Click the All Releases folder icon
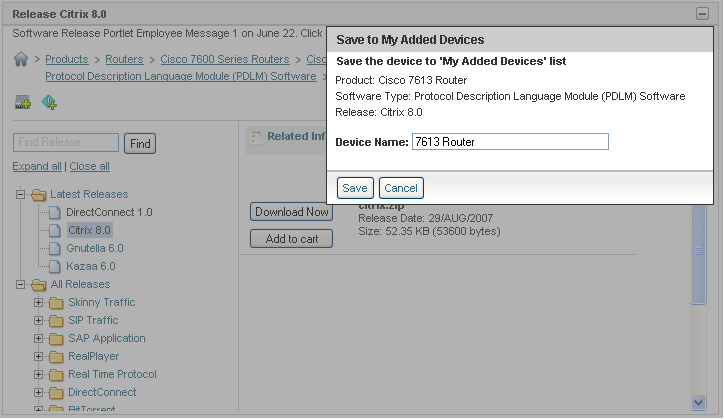Screen dimensions: 724x420 coord(39,285)
